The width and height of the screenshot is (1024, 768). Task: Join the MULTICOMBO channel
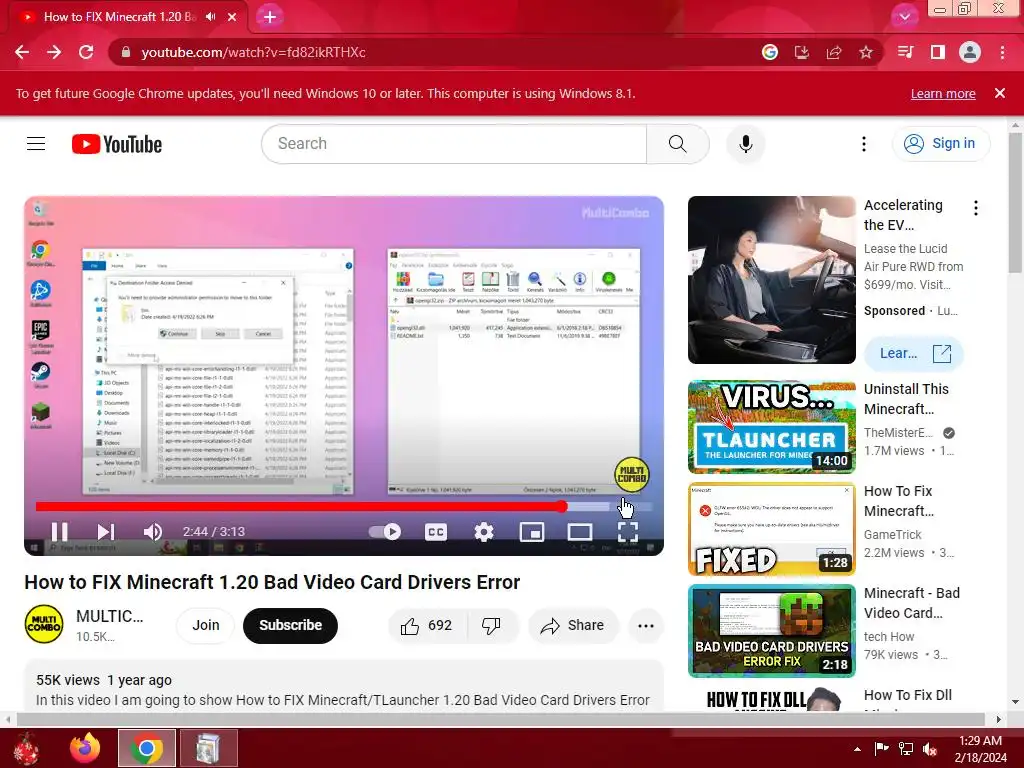206,625
